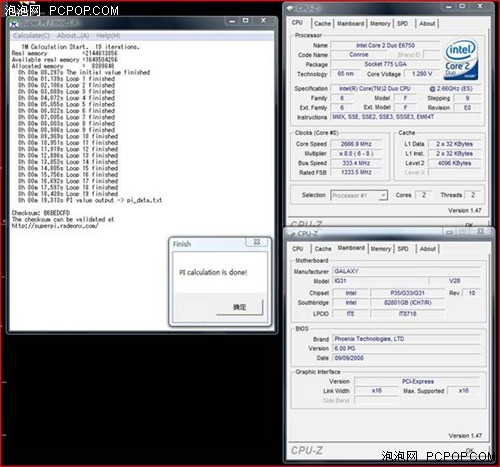Image resolution: width=500 pixels, height=467 pixels.
Task: Click the Core Speed value field
Action: pyautogui.click(x=356, y=144)
